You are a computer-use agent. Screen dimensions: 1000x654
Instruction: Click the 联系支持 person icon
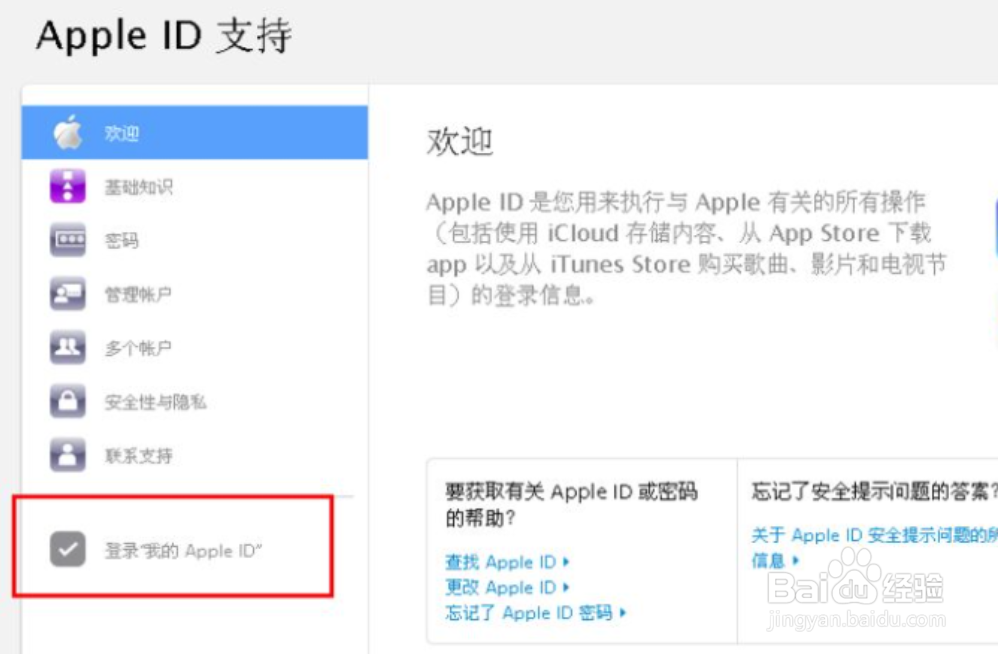(x=67, y=455)
